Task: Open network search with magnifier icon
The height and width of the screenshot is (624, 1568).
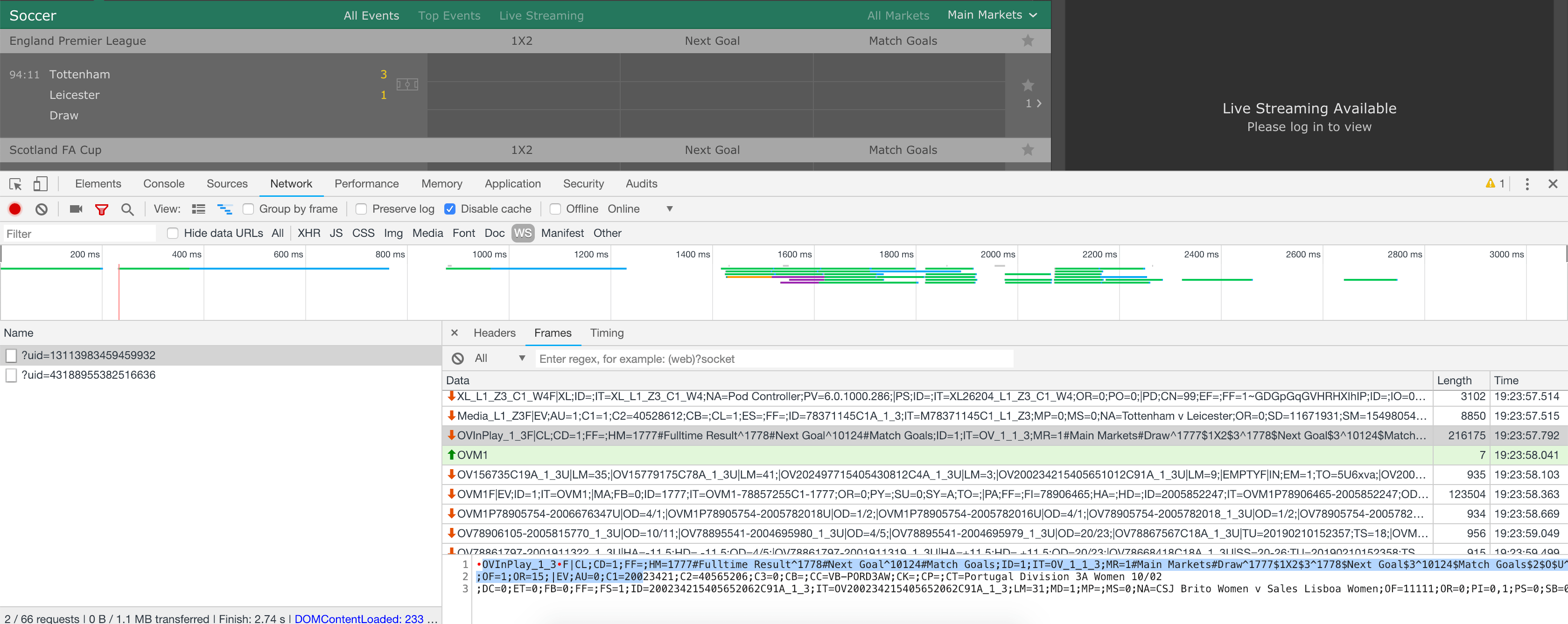Action: pos(127,209)
